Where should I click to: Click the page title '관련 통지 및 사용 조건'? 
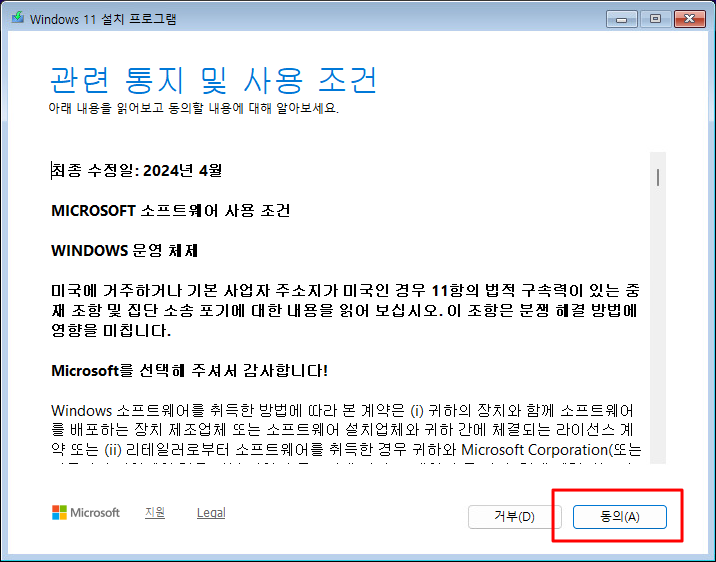(213, 79)
